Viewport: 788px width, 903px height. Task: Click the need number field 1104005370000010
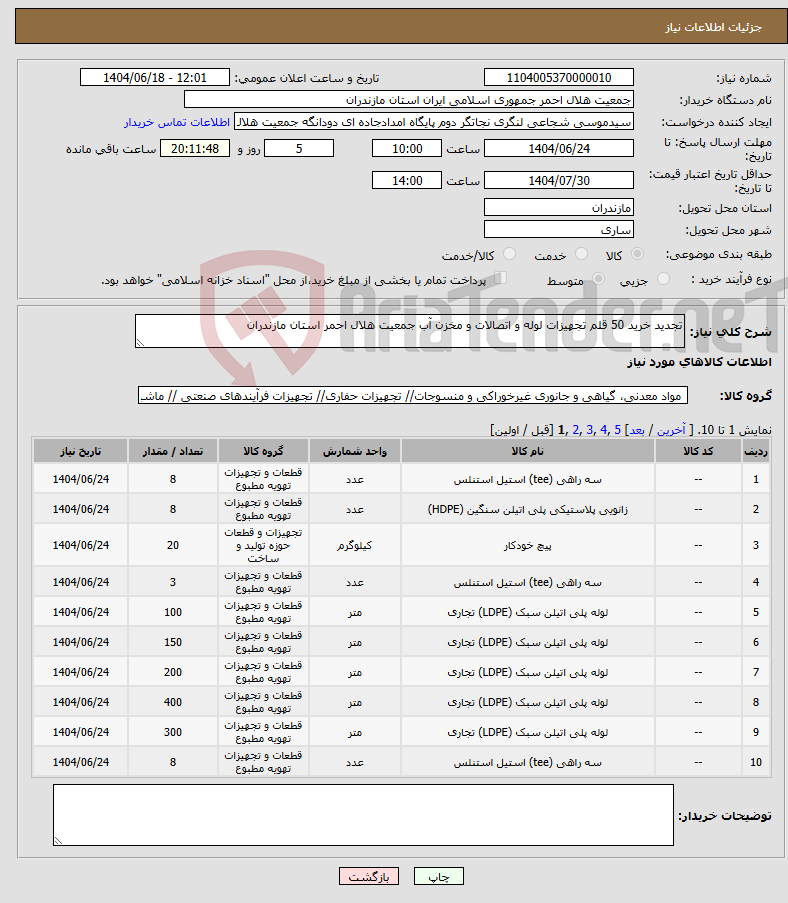coord(559,77)
